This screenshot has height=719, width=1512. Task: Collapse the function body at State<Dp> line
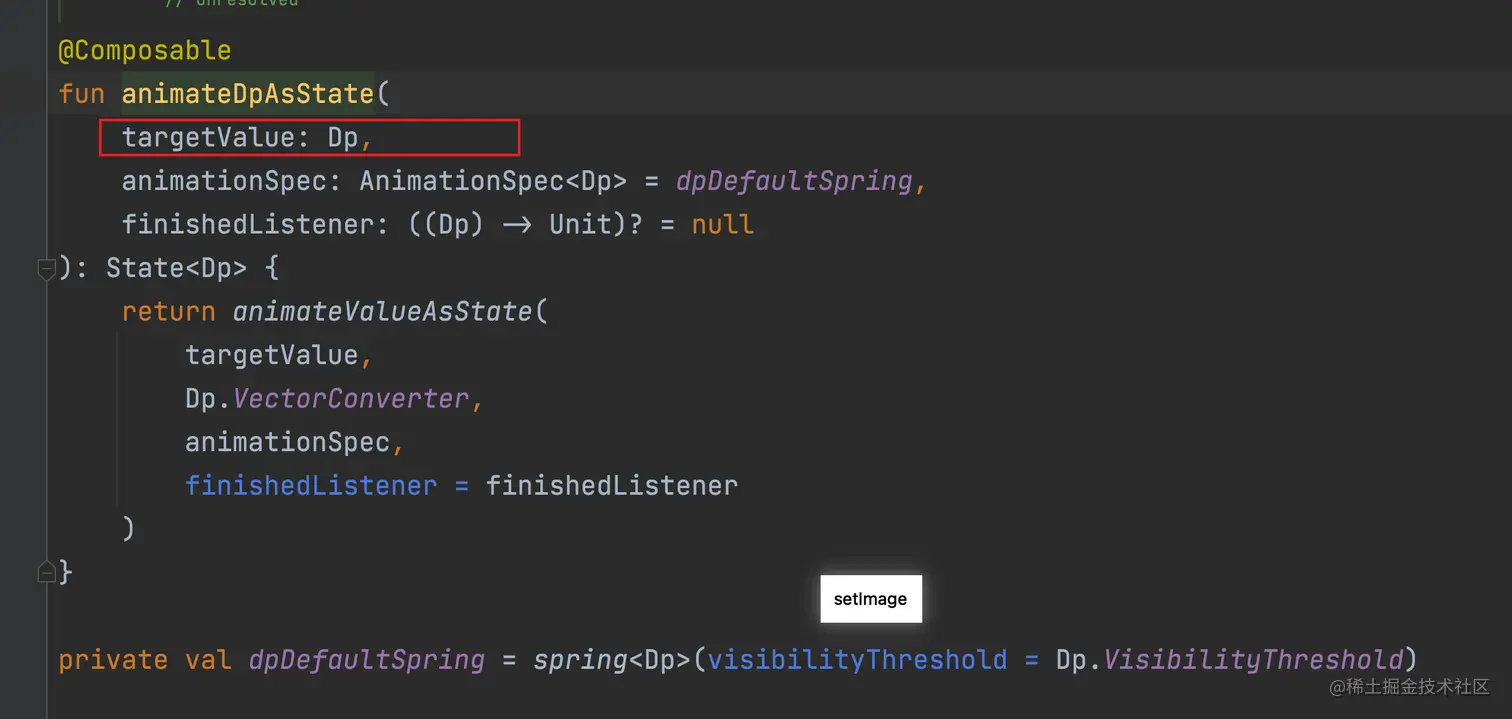pyautogui.click(x=46, y=269)
